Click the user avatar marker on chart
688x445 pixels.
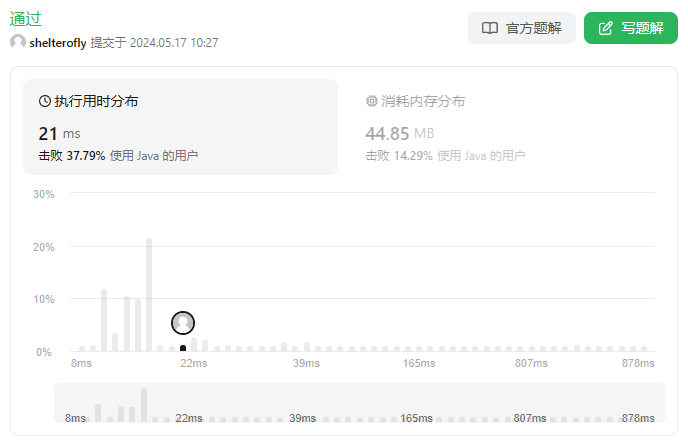183,323
